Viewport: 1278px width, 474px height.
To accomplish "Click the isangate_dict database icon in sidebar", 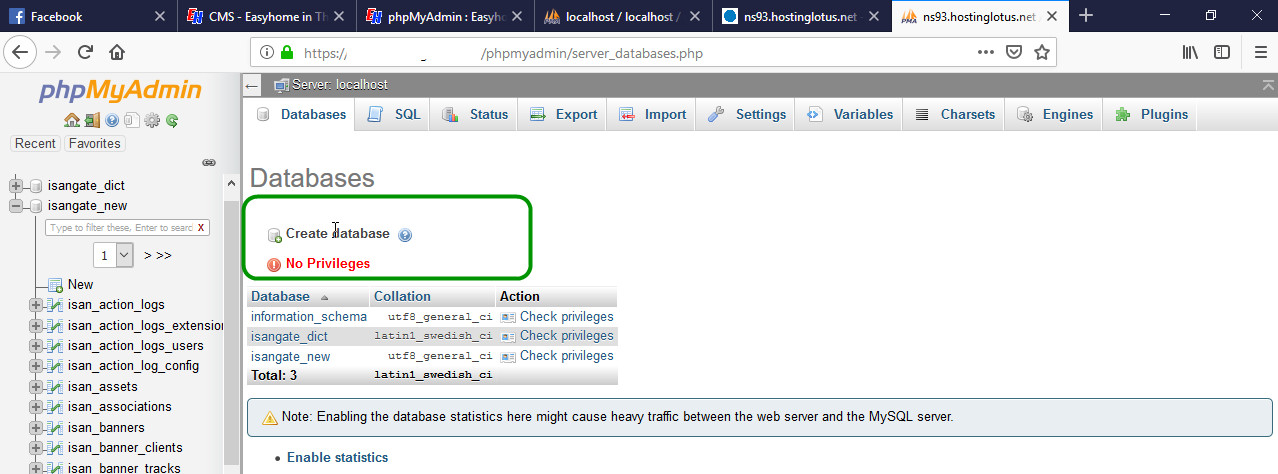I will coord(36,186).
